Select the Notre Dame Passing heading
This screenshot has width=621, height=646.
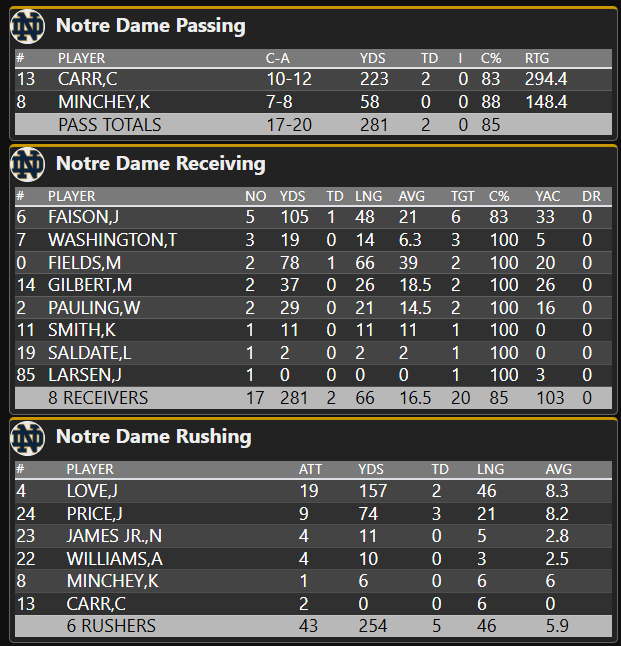150,26
